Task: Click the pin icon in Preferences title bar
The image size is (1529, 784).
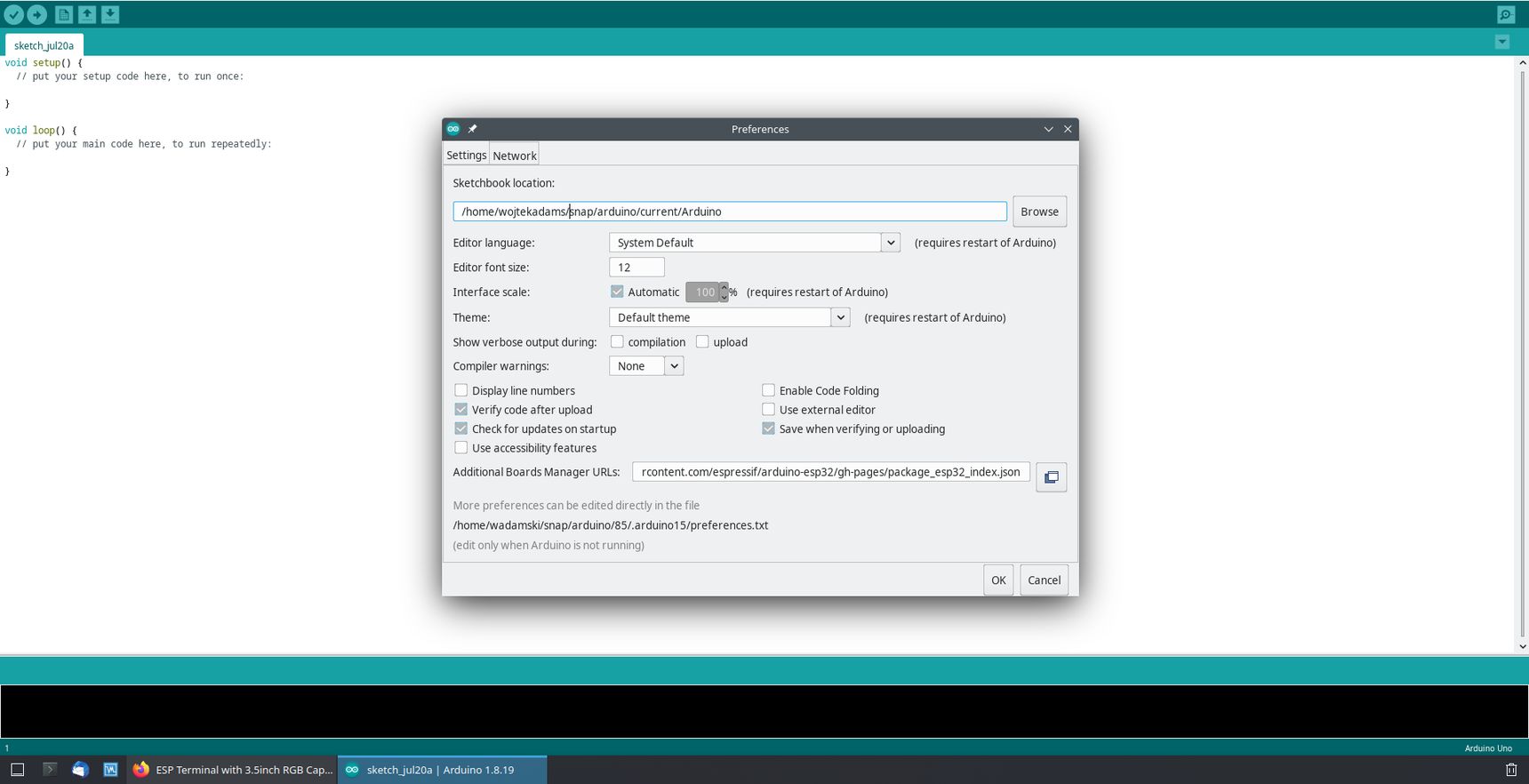Action: pyautogui.click(x=473, y=129)
